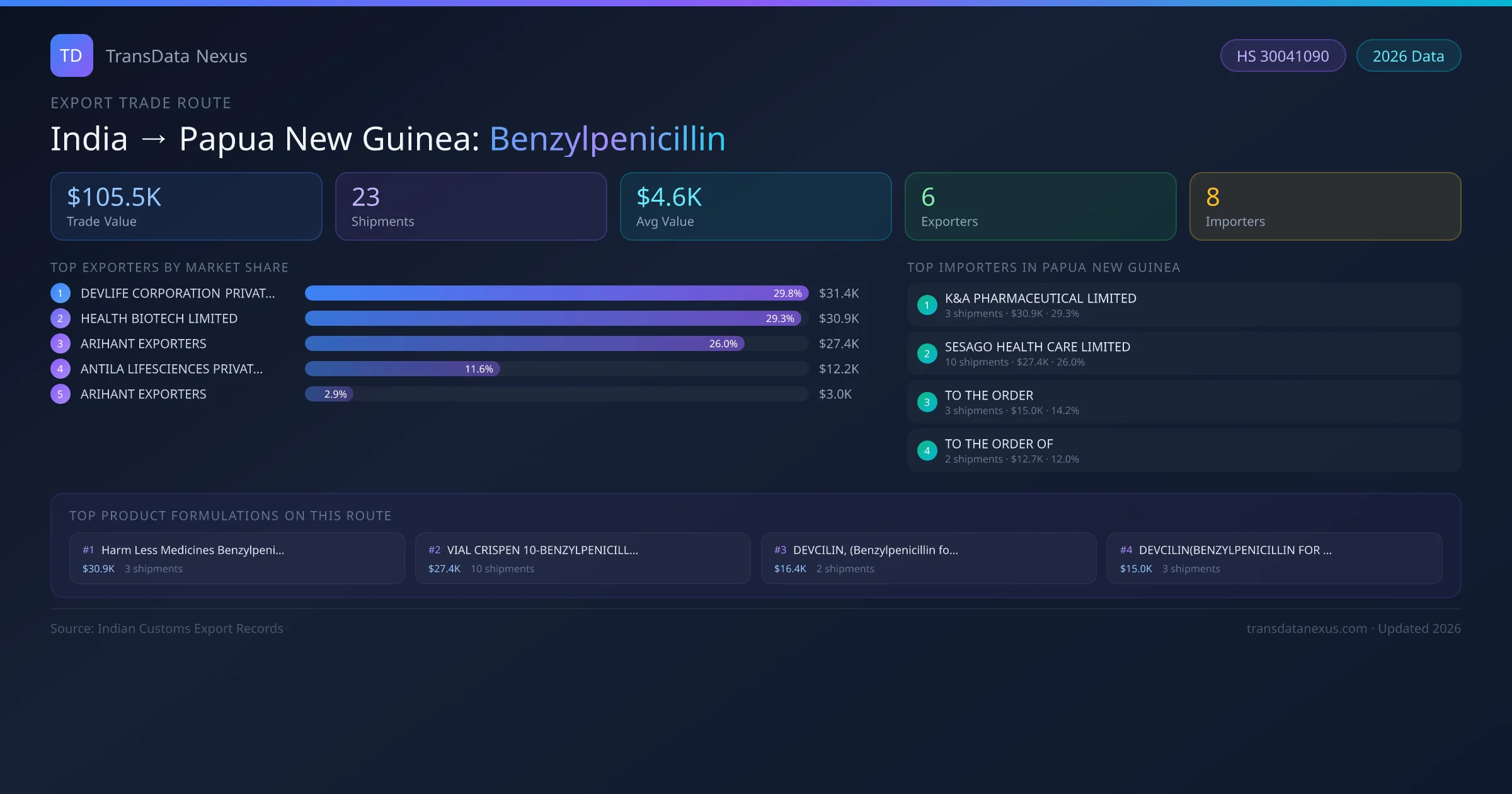The width and height of the screenshot is (1512, 794).
Task: Open the $105.5K Trade Value card
Action: pos(186,206)
